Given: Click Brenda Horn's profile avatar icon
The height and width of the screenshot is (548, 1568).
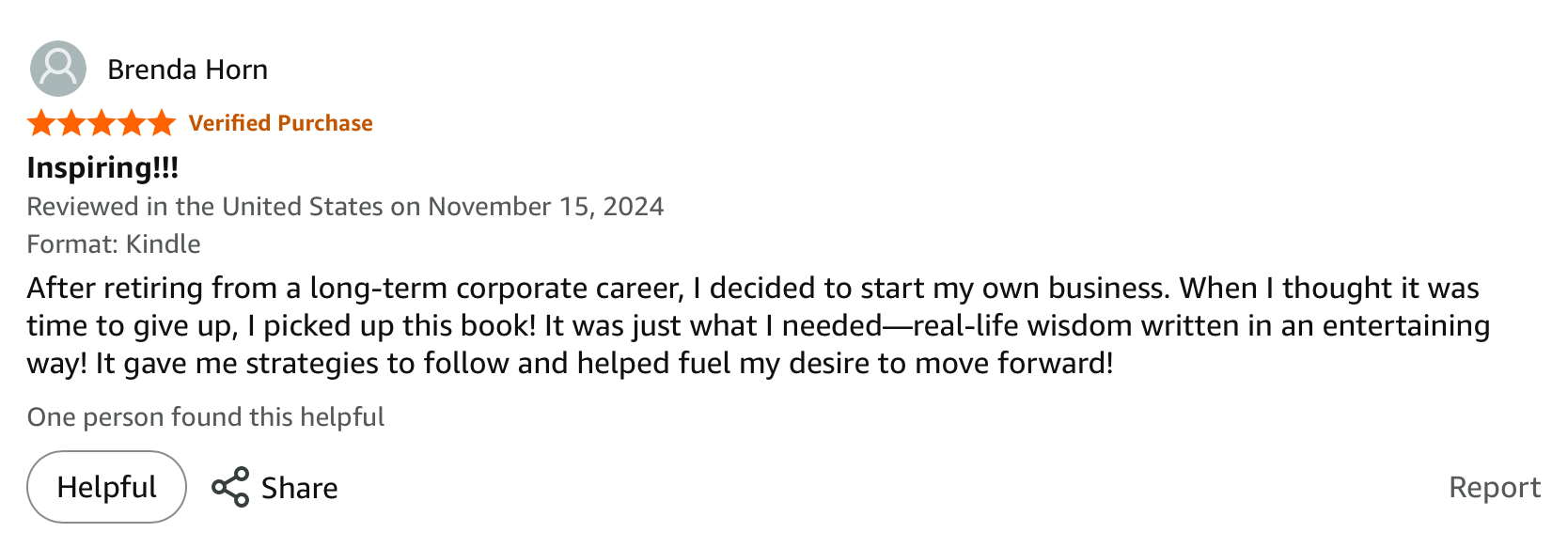Looking at the screenshot, I should pos(58,69).
